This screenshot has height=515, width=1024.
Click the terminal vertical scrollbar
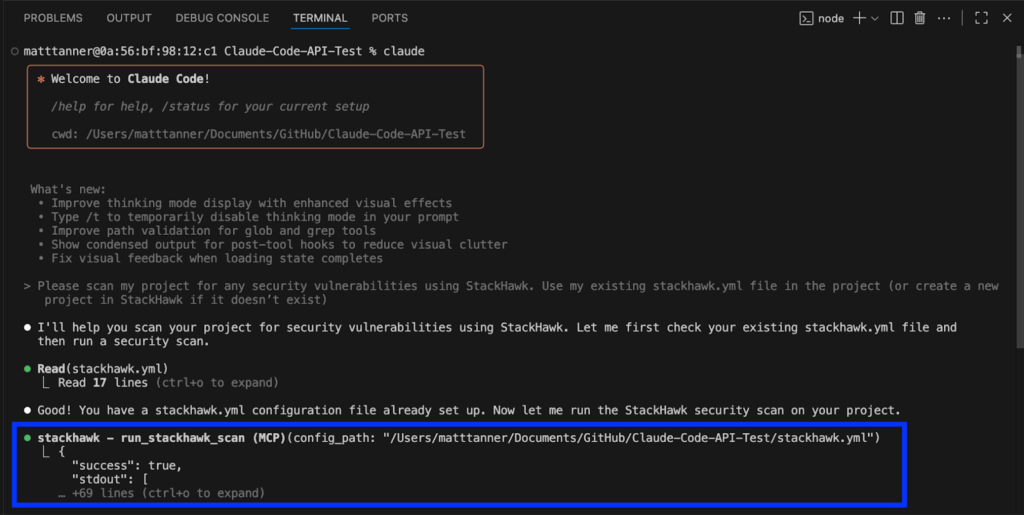pyautogui.click(x=1017, y=200)
